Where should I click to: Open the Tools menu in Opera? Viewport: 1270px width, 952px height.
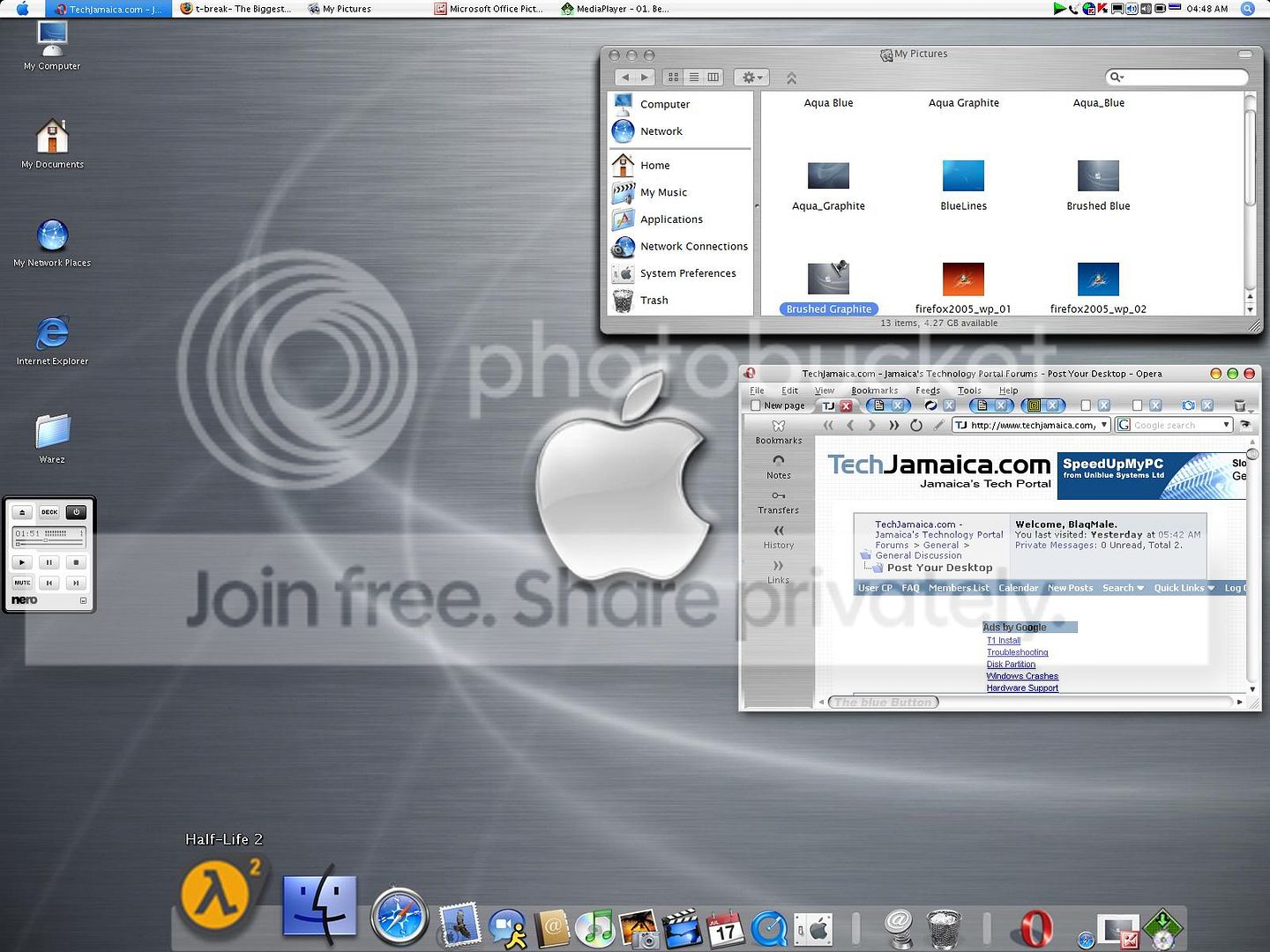pyautogui.click(x=969, y=390)
